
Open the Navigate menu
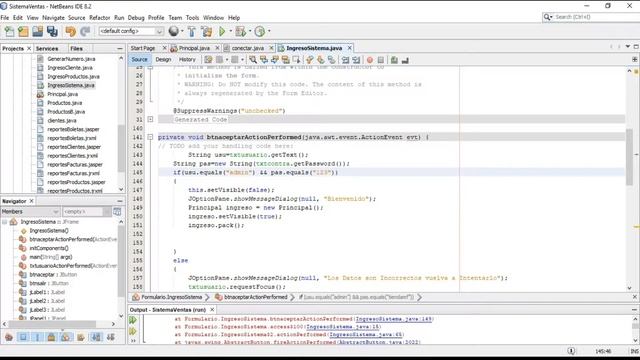[53, 18]
